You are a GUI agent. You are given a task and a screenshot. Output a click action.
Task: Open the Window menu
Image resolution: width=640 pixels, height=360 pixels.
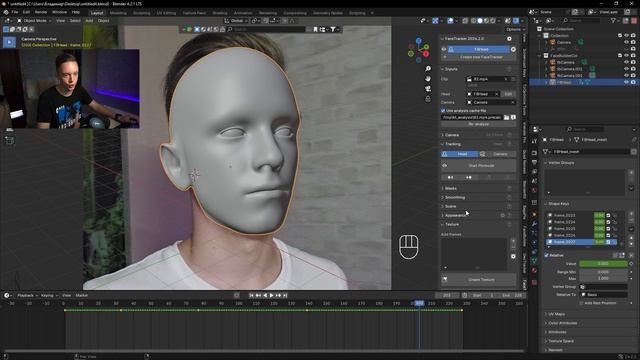coord(60,12)
